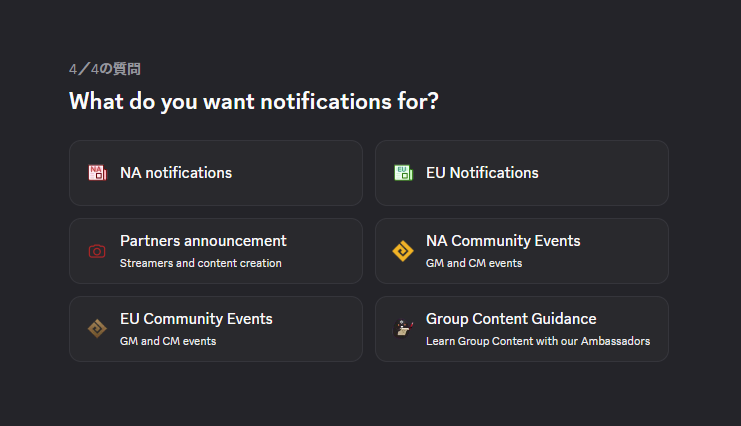741x426 pixels.
Task: Click the '4/4の質問' question counter
Action: pos(104,69)
